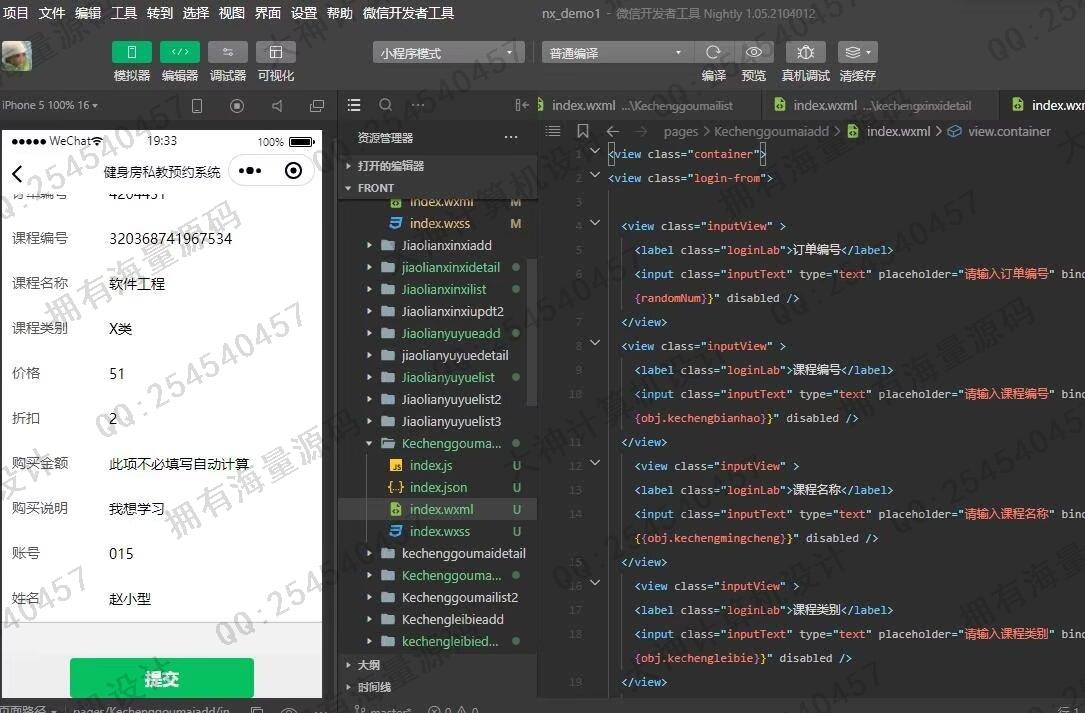Click the simulator record circle icon
The width and height of the screenshot is (1085, 713).
pyautogui.click(x=237, y=106)
